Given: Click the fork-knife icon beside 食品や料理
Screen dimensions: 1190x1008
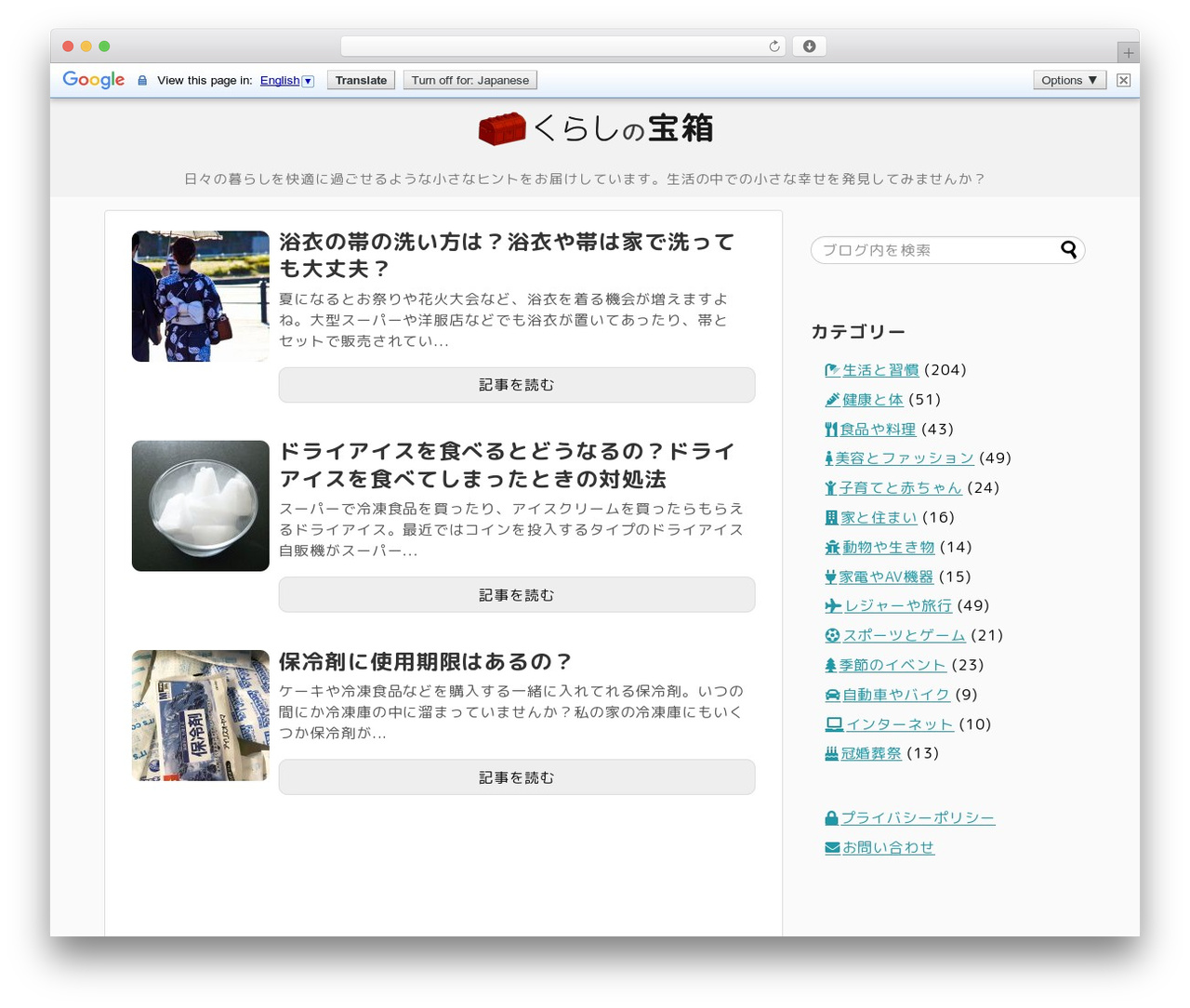Looking at the screenshot, I should [x=831, y=430].
